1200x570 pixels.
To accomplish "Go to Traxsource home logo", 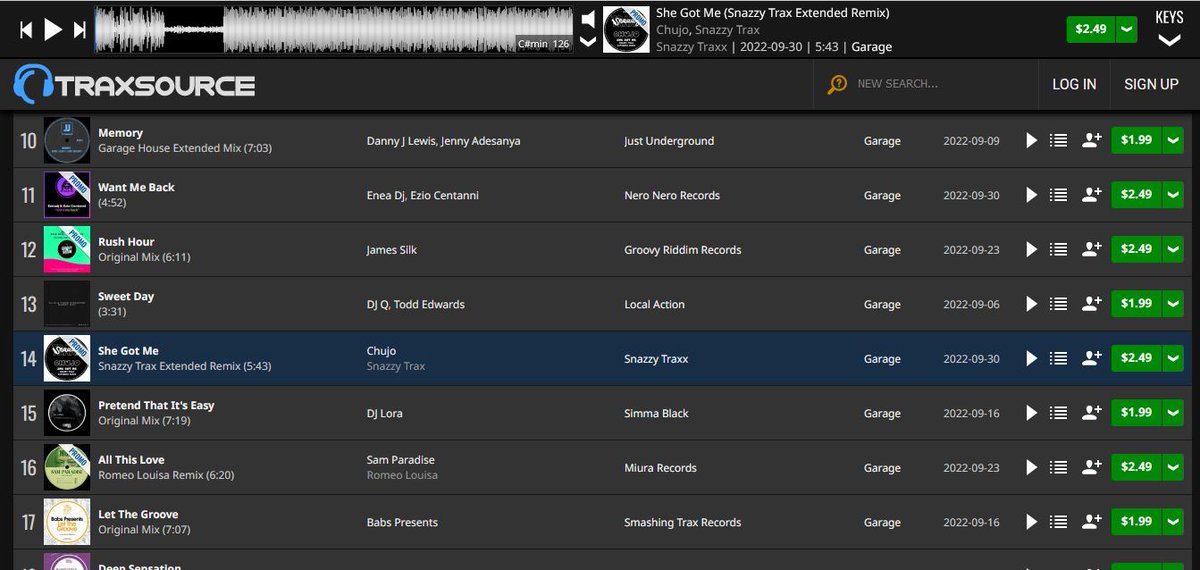I will (134, 84).
